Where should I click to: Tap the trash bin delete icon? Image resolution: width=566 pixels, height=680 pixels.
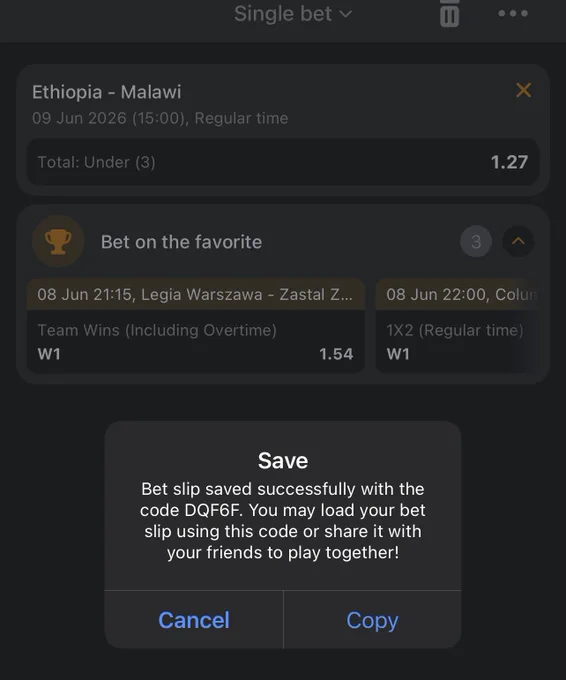tap(449, 14)
